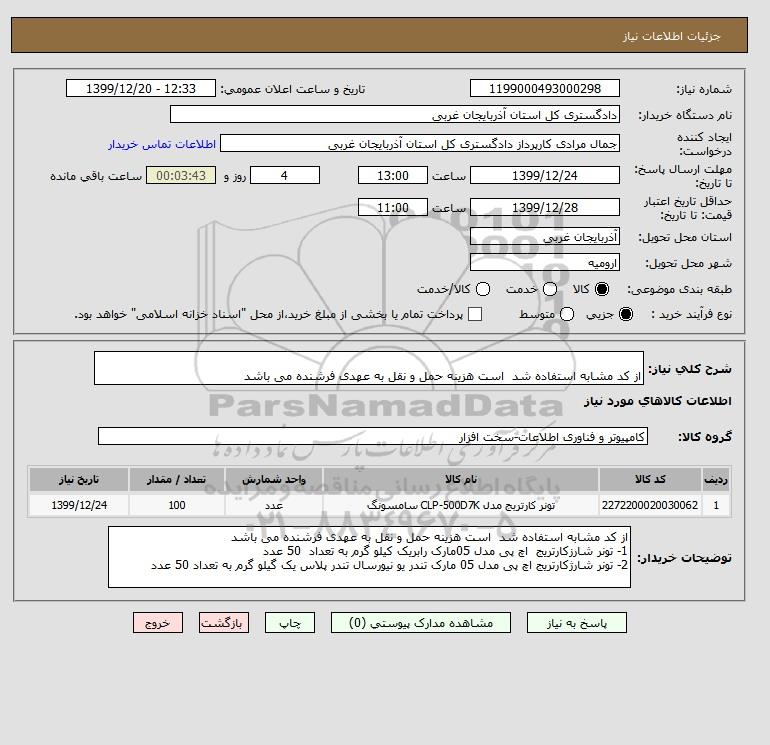Click the response deadline date 1399/12/24 field
Image resolution: width=770 pixels, height=745 pixels.
click(545, 175)
